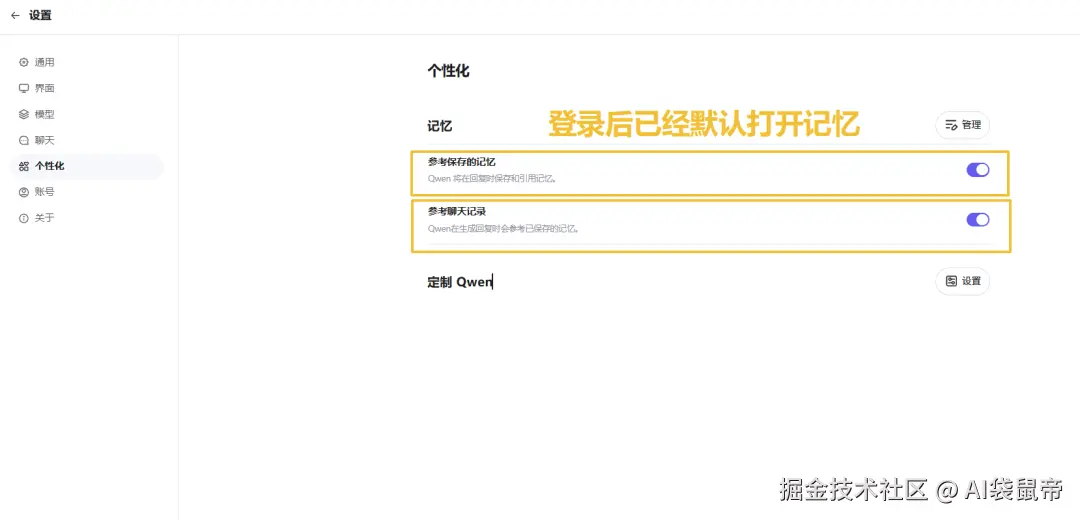Image resolution: width=1080 pixels, height=520 pixels.
Task: Select the 个性化 settings section
Action: [x=87, y=166]
